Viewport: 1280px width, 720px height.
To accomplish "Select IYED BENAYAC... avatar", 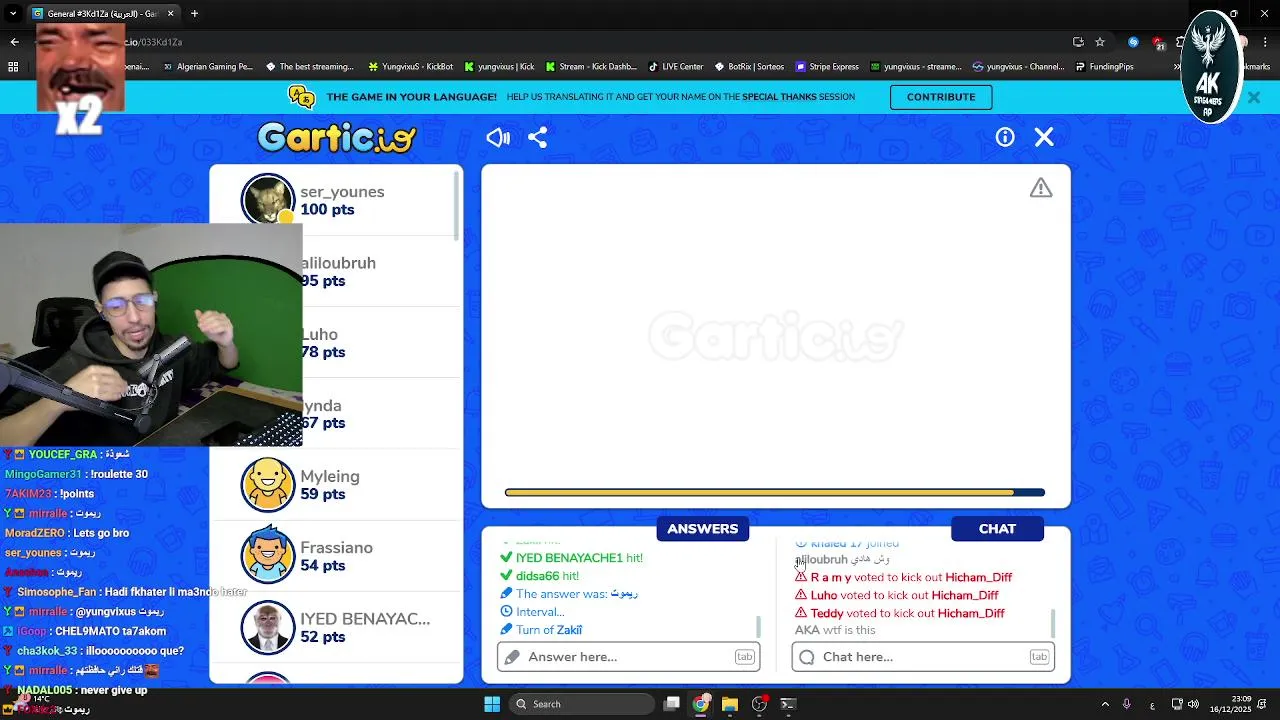I will click(268, 627).
